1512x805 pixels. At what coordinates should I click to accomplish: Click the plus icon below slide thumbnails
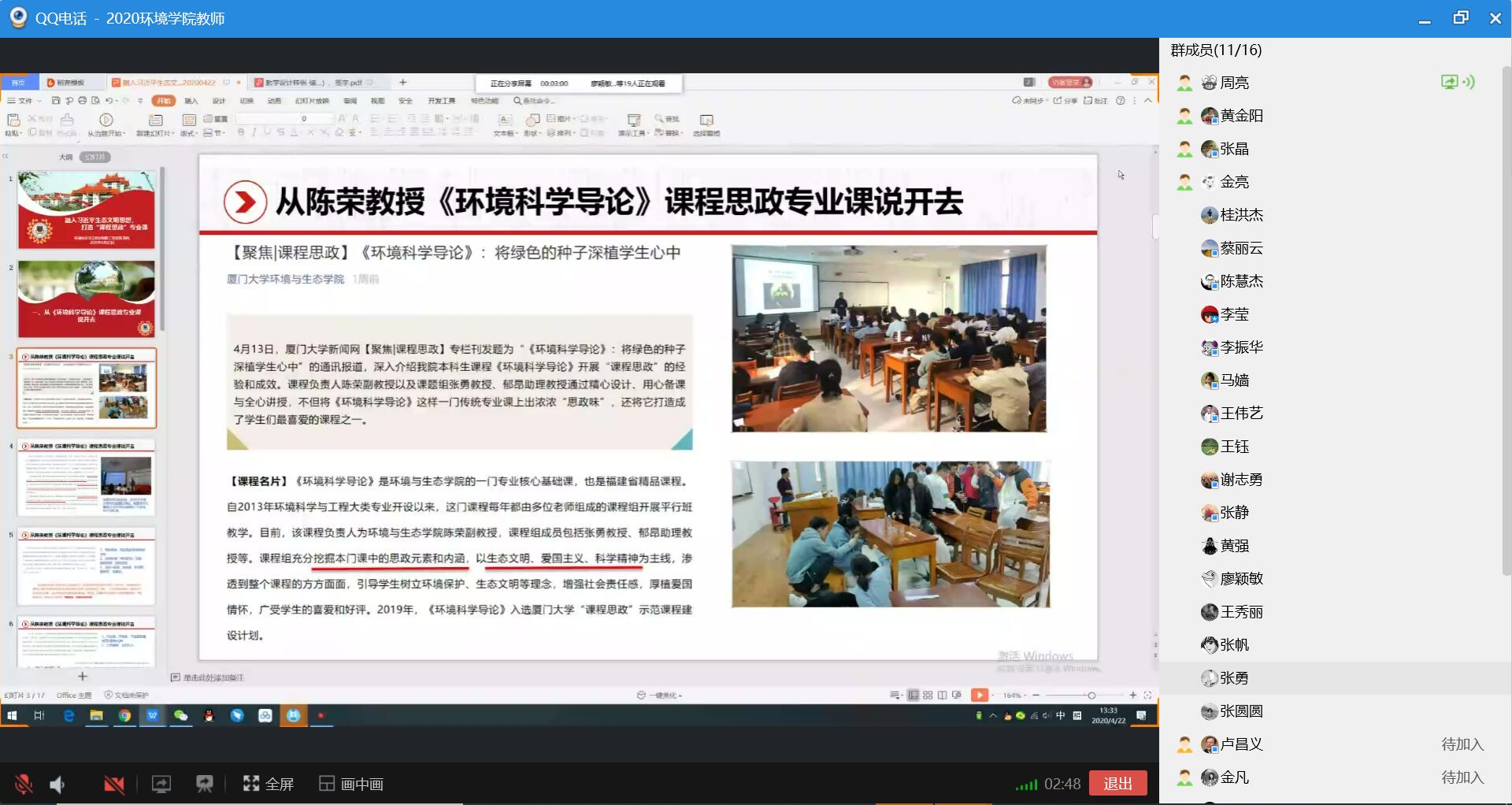click(83, 677)
